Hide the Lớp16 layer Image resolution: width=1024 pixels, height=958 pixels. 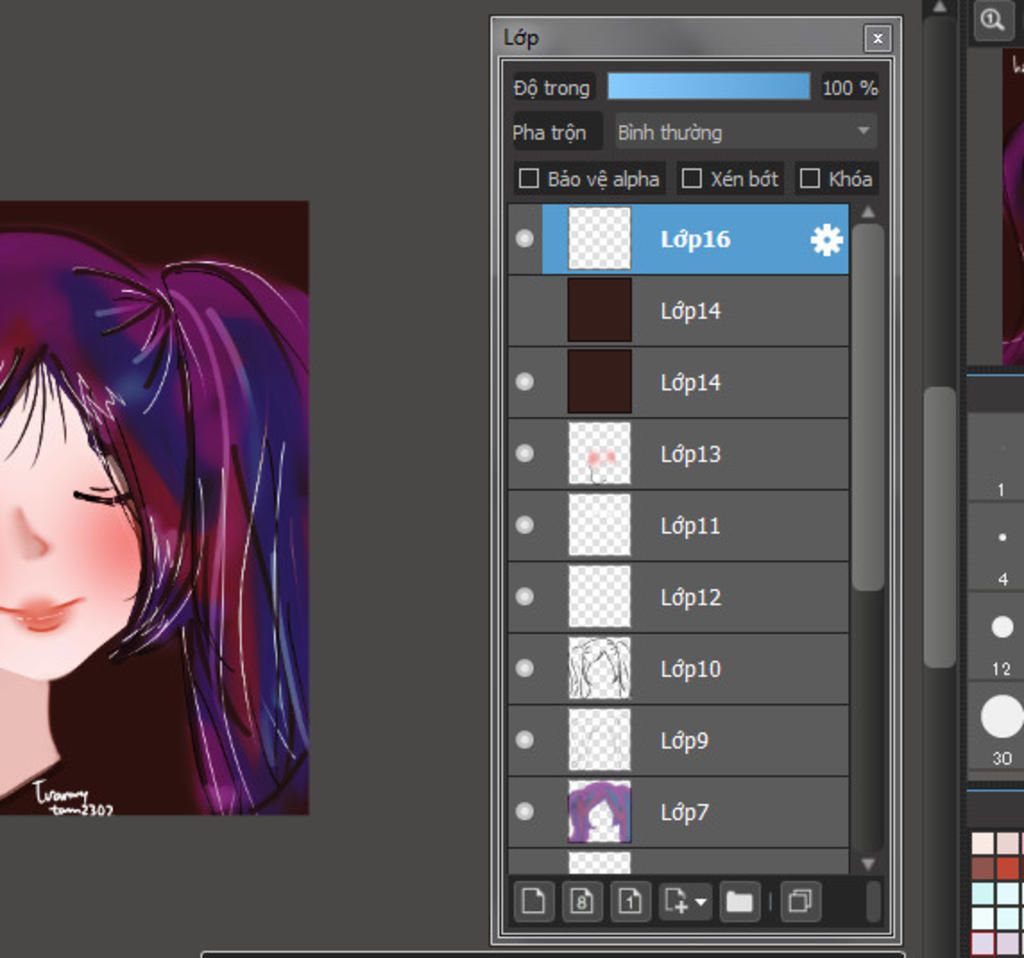524,238
